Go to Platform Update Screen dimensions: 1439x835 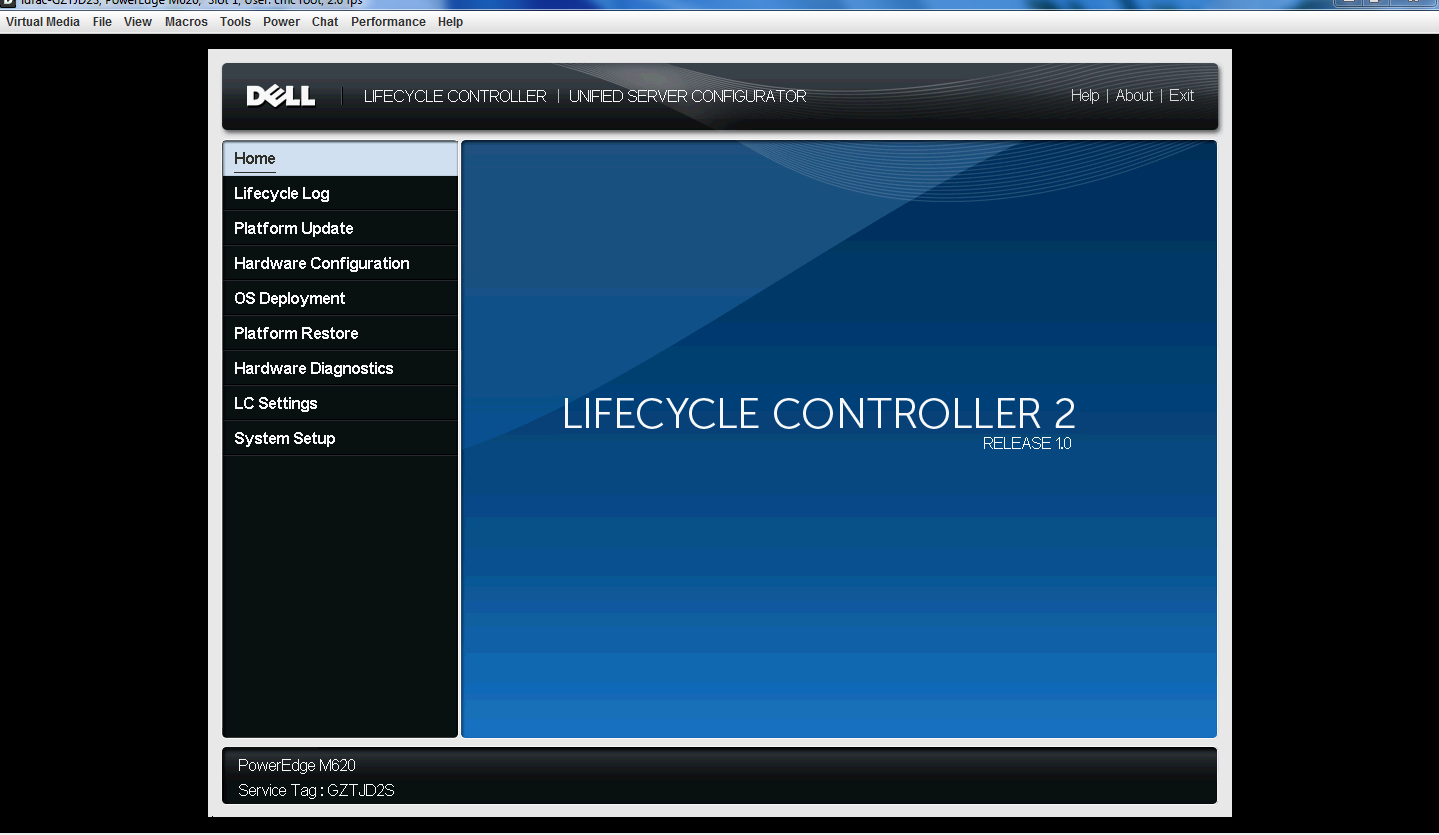click(340, 229)
